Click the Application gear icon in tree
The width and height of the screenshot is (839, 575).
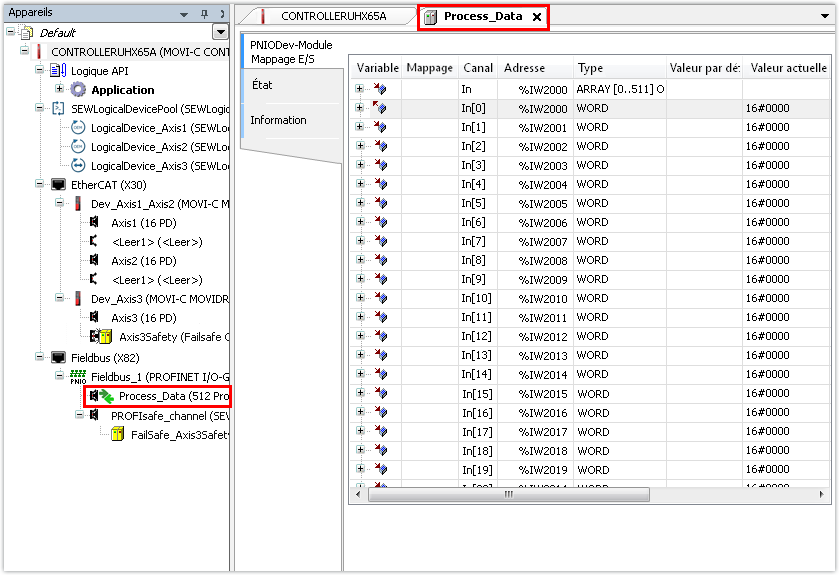[x=78, y=90]
